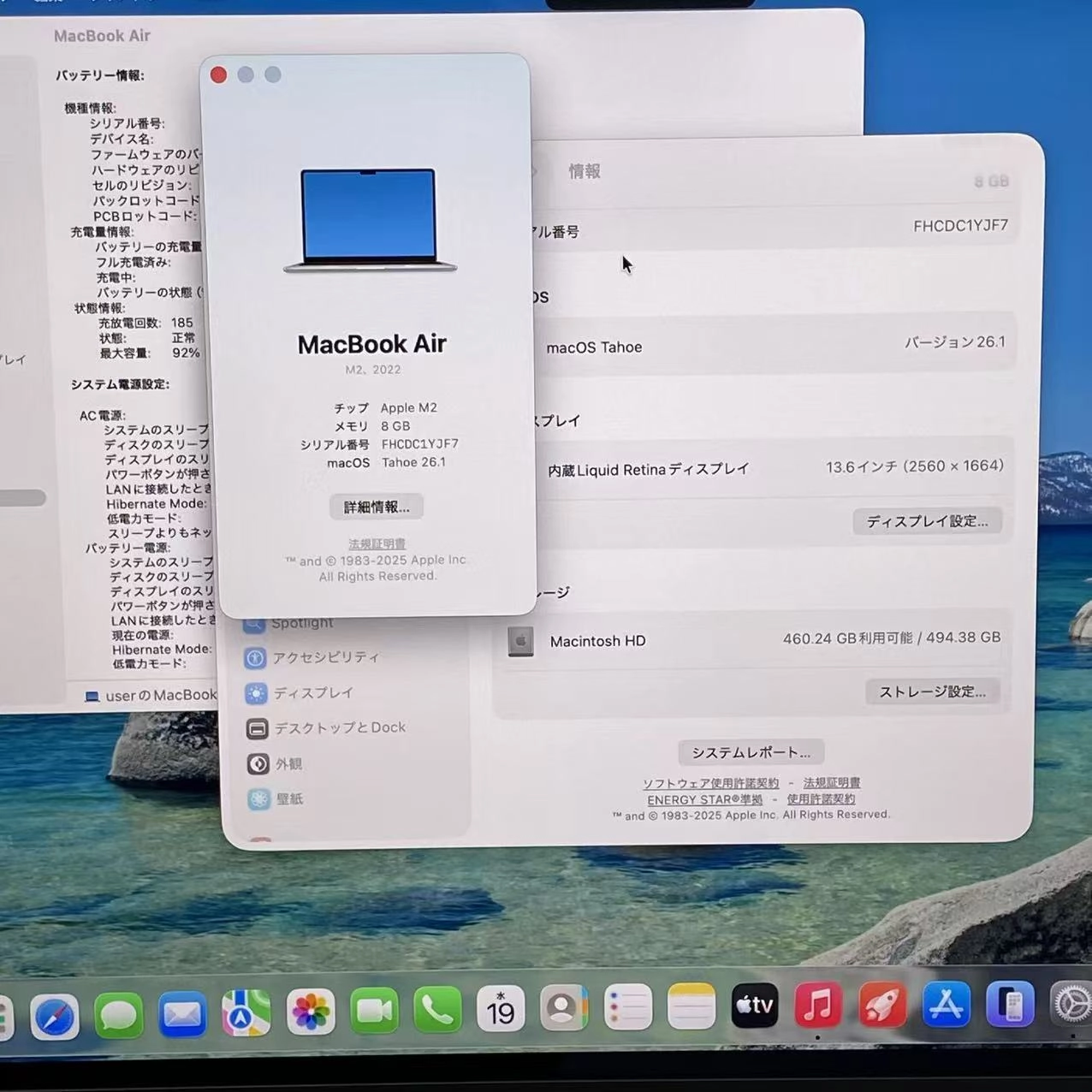1092x1092 pixels.
Task: Open the Mail app in Dock
Action: (x=182, y=1014)
